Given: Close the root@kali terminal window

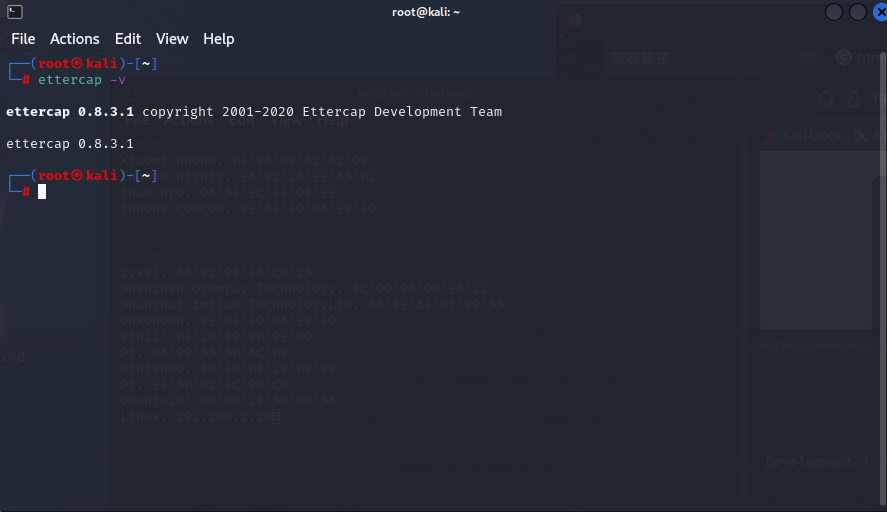Looking at the screenshot, I should click(880, 12).
